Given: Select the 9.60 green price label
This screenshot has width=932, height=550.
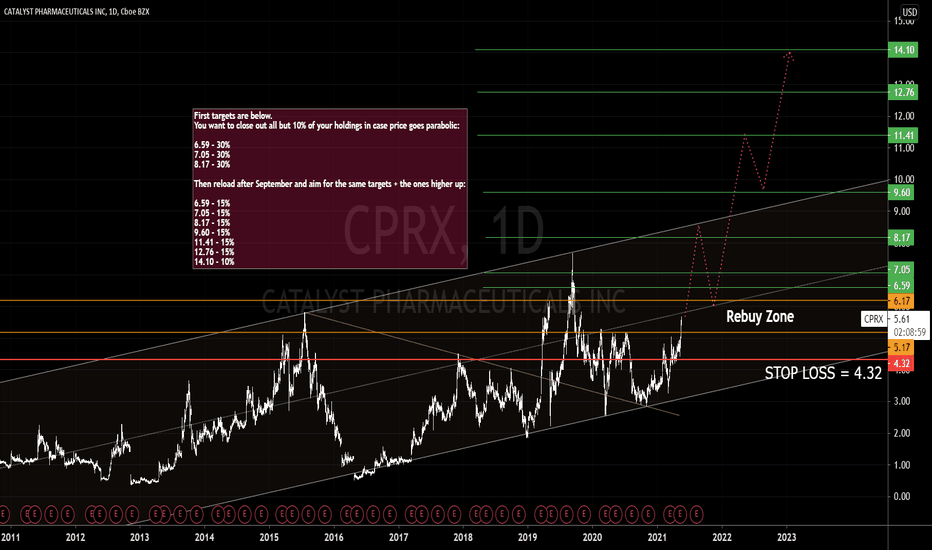Looking at the screenshot, I should pyautogui.click(x=902, y=193).
